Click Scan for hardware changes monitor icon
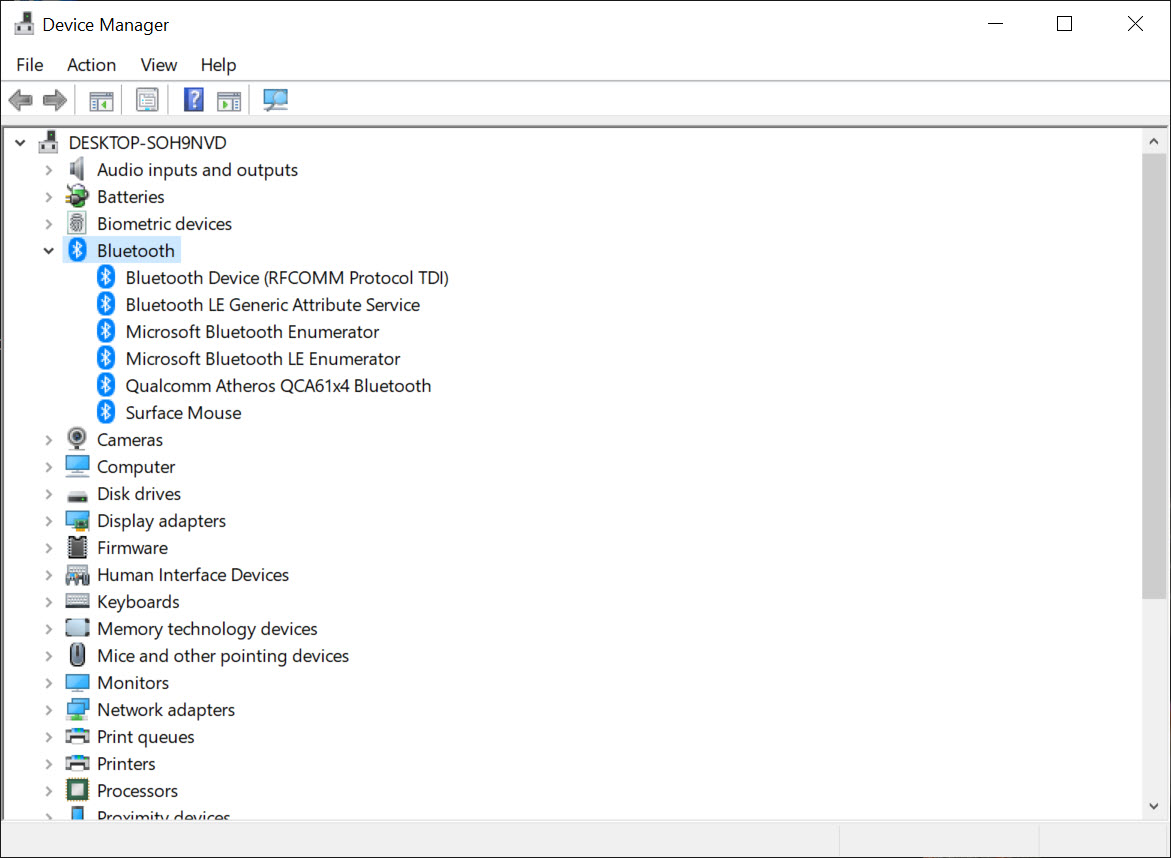1171x858 pixels. pyautogui.click(x=276, y=99)
